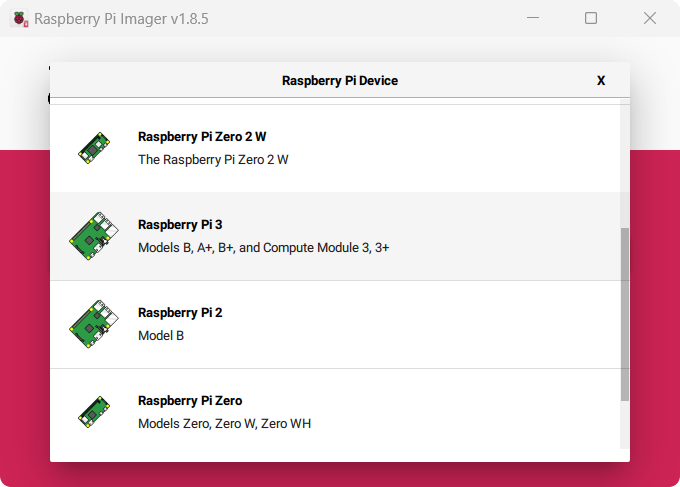
Task: Maximize the Raspberry Pi Imager window
Action: (x=591, y=18)
